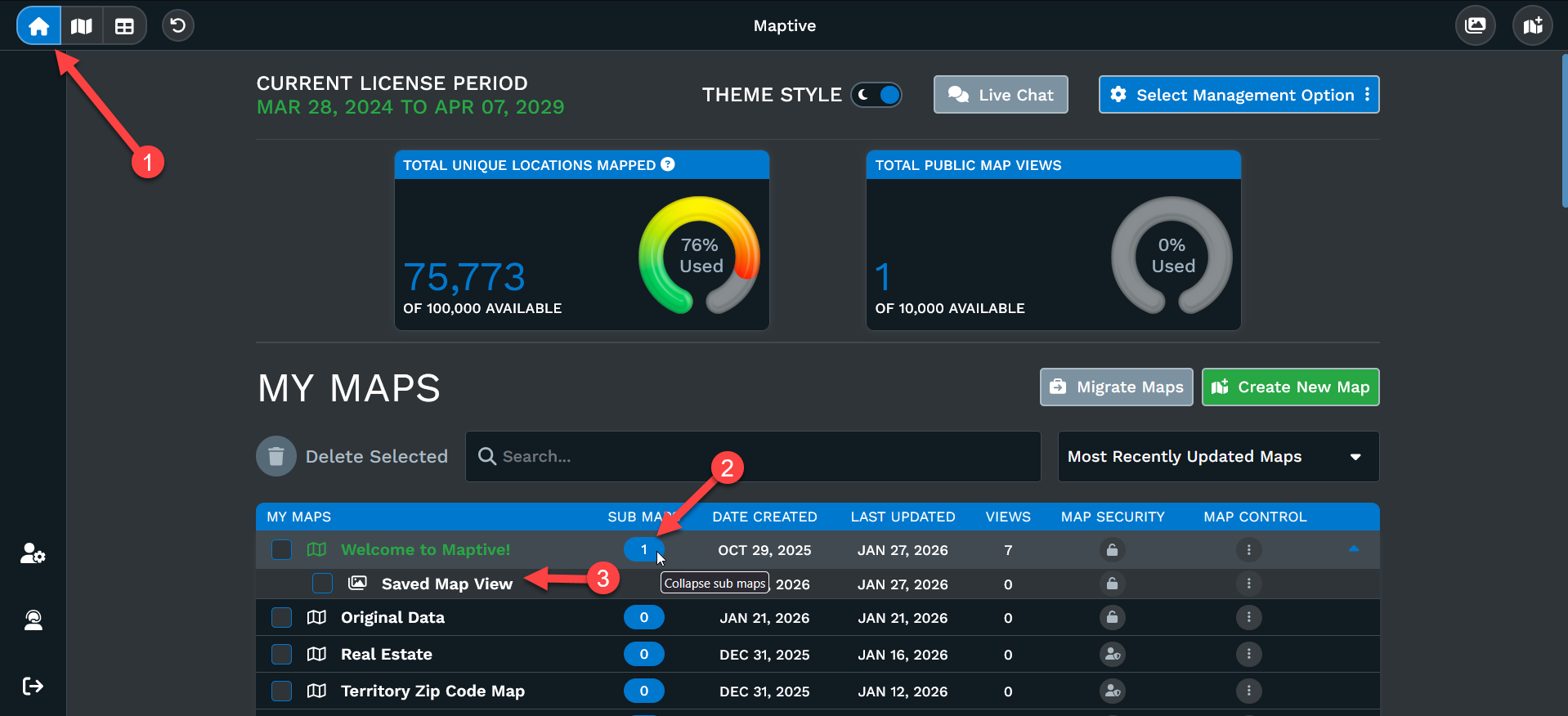Sort by MY MAPS column header
This screenshot has height=716, width=1568.
[299, 517]
